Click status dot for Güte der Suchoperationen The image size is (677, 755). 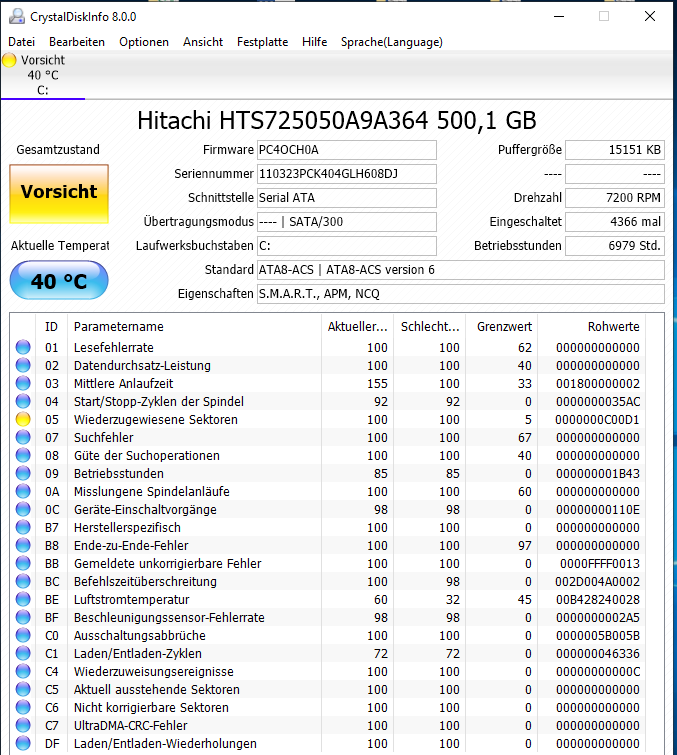pos(23,455)
